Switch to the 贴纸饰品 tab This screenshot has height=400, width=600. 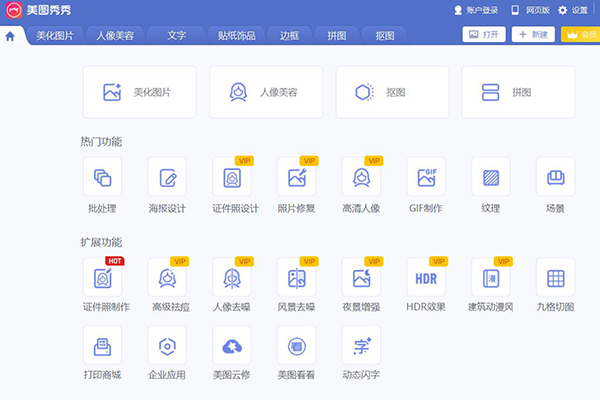[x=236, y=35]
